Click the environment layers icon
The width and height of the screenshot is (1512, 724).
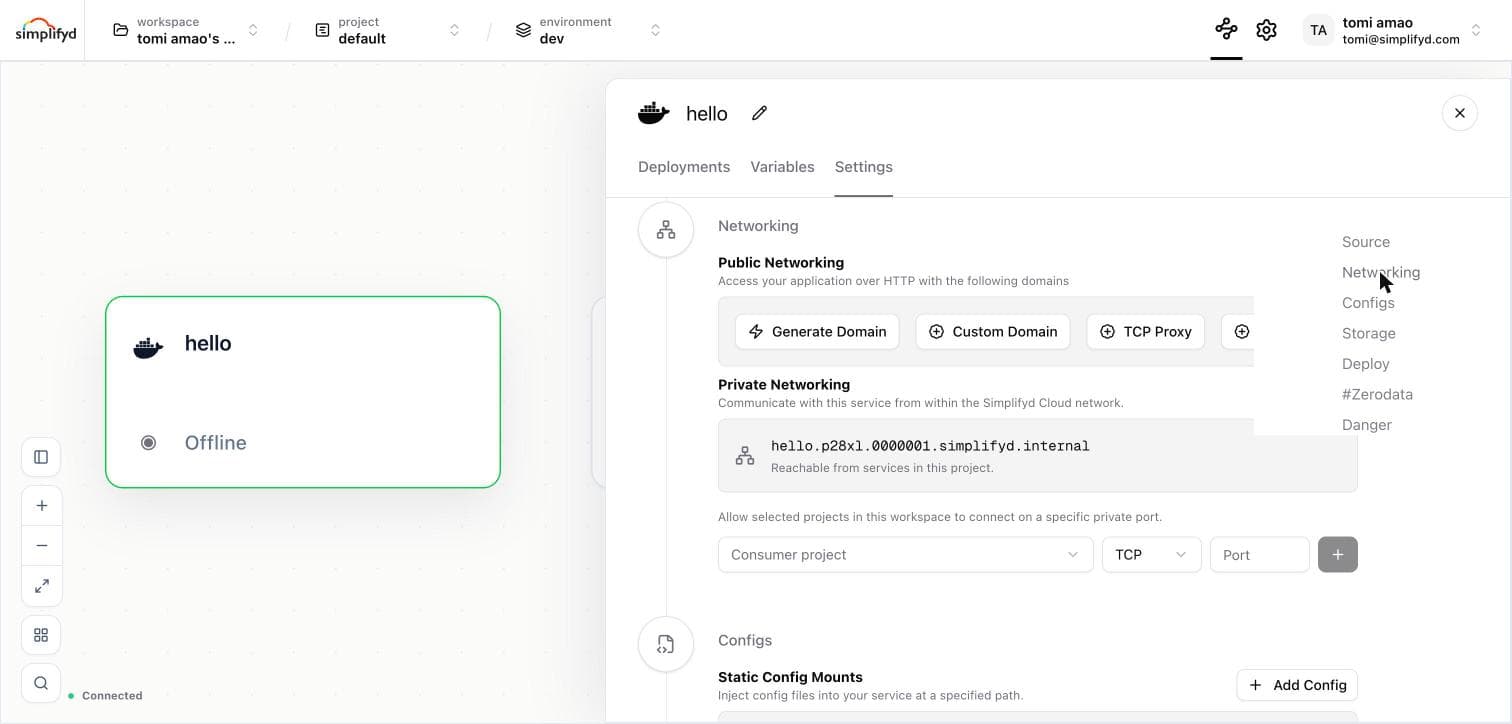click(x=523, y=30)
